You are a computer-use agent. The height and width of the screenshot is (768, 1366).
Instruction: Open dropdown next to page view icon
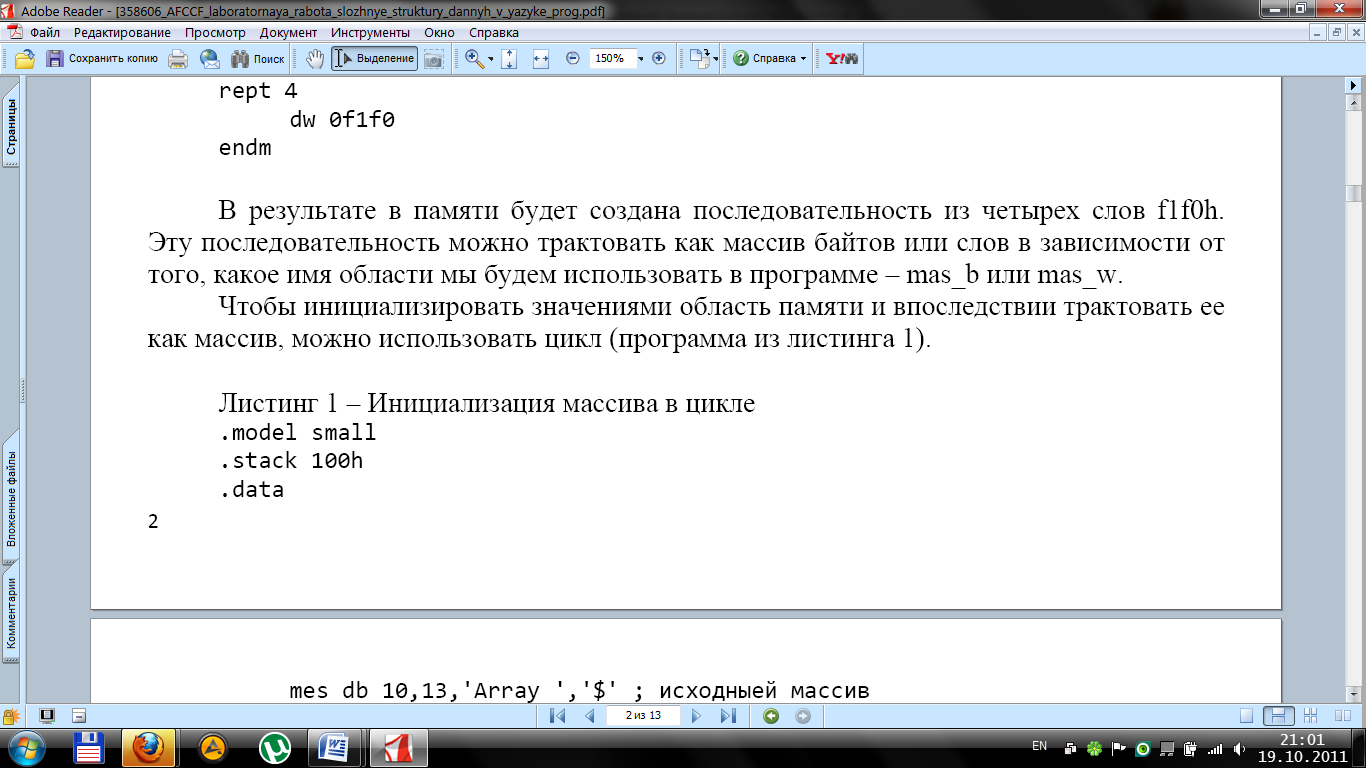tap(716, 59)
